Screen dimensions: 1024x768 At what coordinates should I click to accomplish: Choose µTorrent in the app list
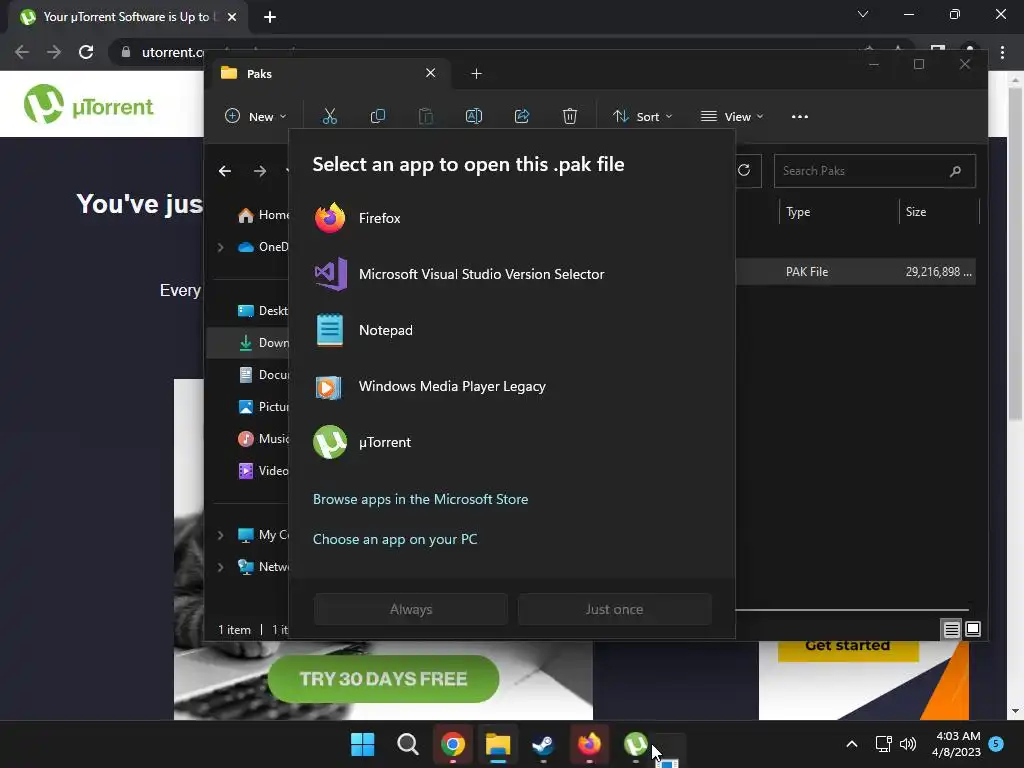coord(512,442)
